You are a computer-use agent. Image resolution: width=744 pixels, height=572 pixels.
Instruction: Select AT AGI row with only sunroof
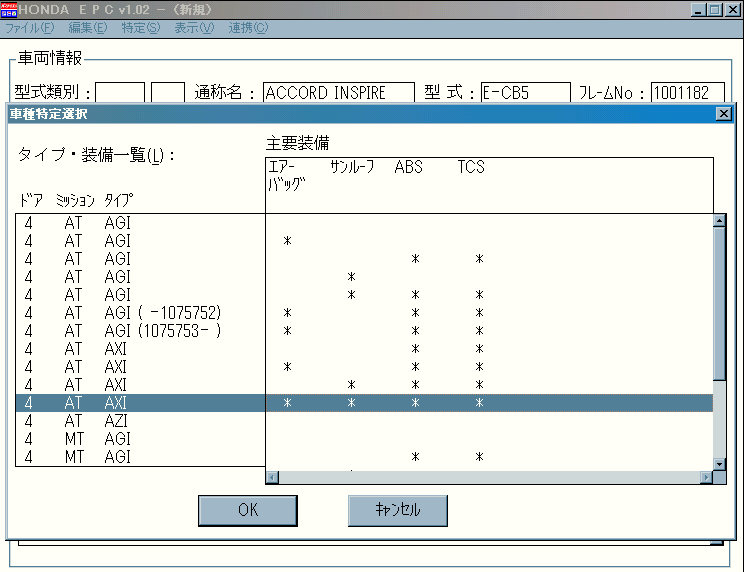pyautogui.click(x=364, y=277)
